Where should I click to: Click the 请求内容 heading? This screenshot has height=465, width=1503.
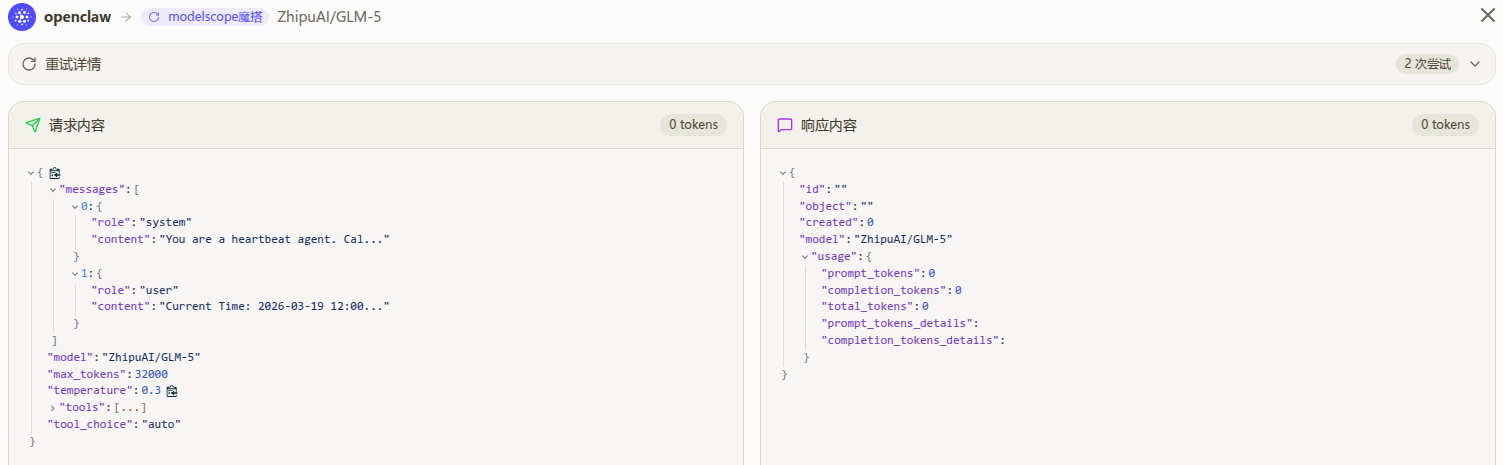(x=77, y=125)
